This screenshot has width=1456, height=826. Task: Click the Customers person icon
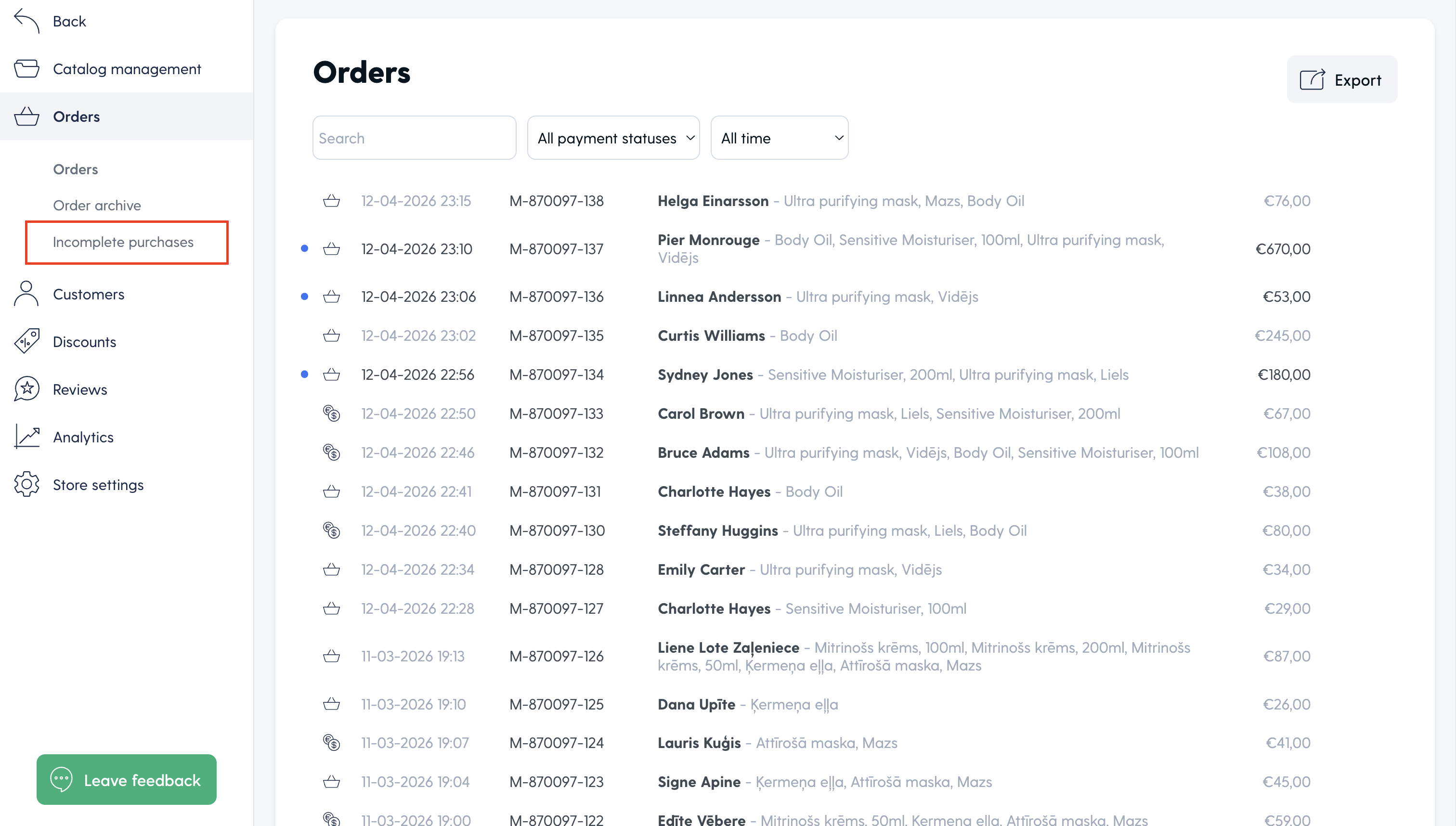26,294
